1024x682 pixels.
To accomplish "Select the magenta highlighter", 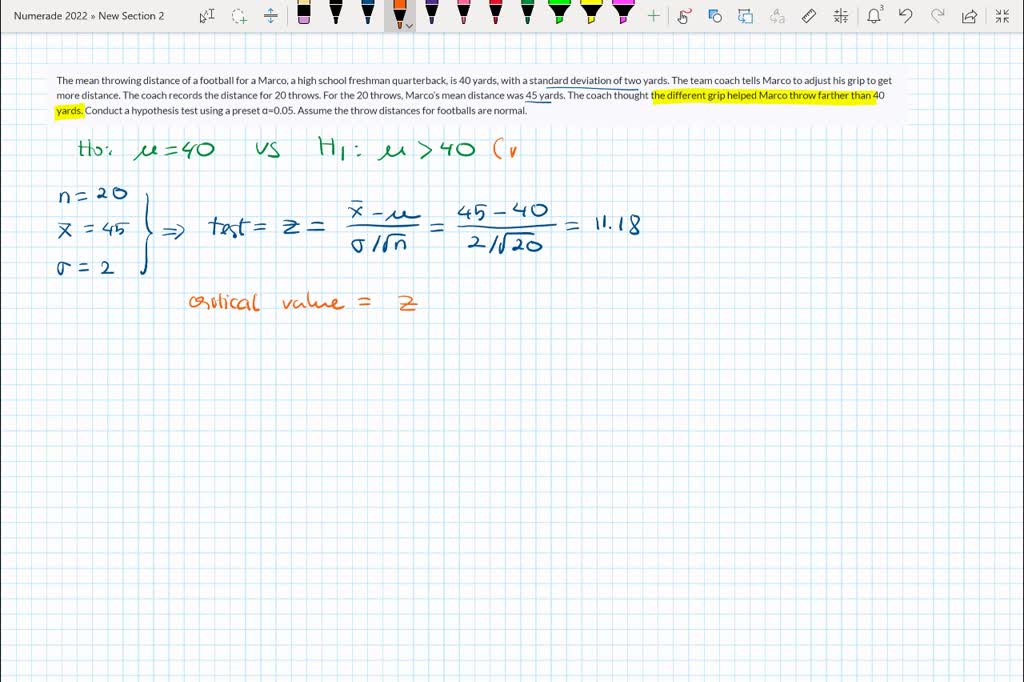I will click(623, 12).
